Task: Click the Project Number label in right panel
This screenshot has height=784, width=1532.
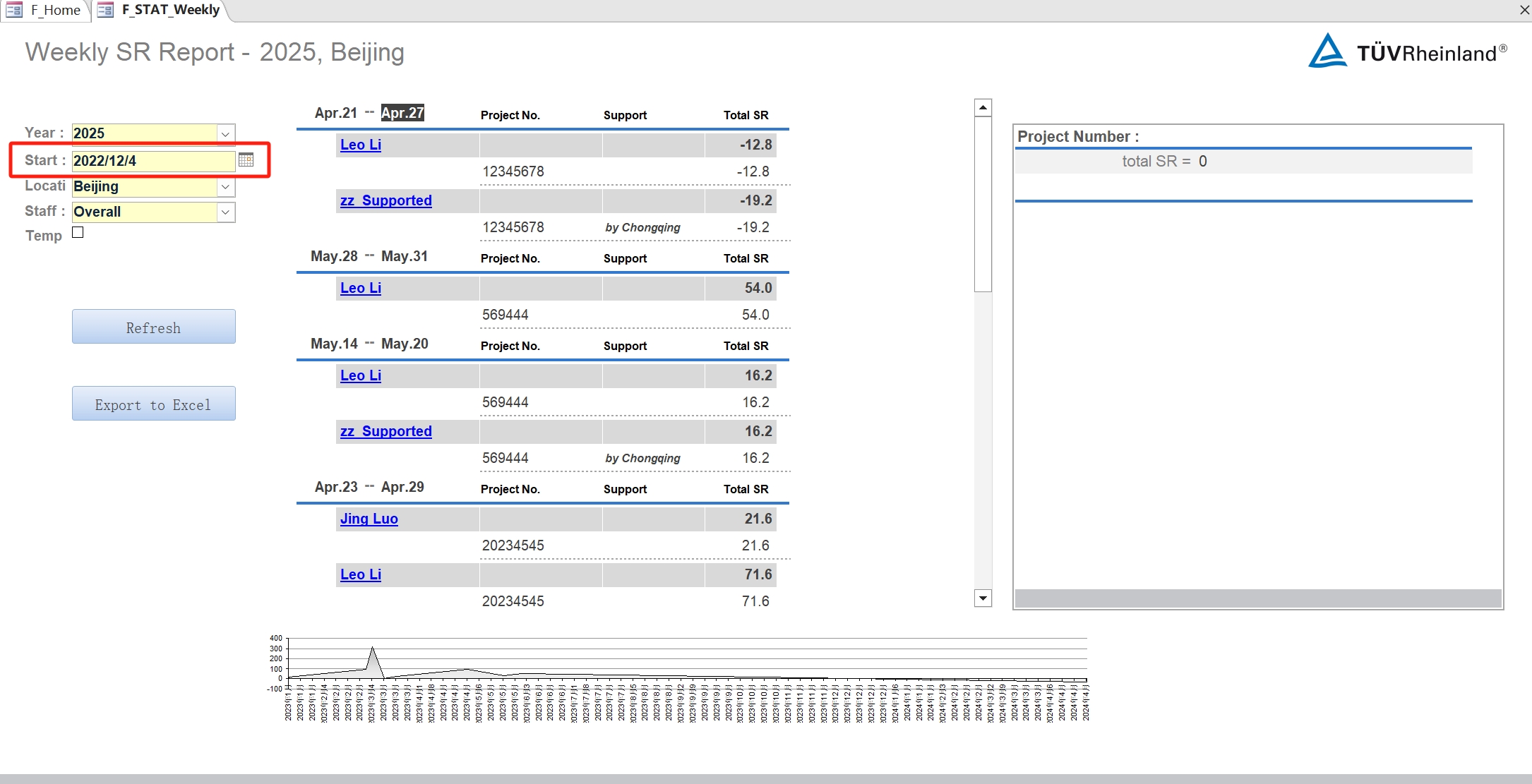Action: pos(1078,137)
